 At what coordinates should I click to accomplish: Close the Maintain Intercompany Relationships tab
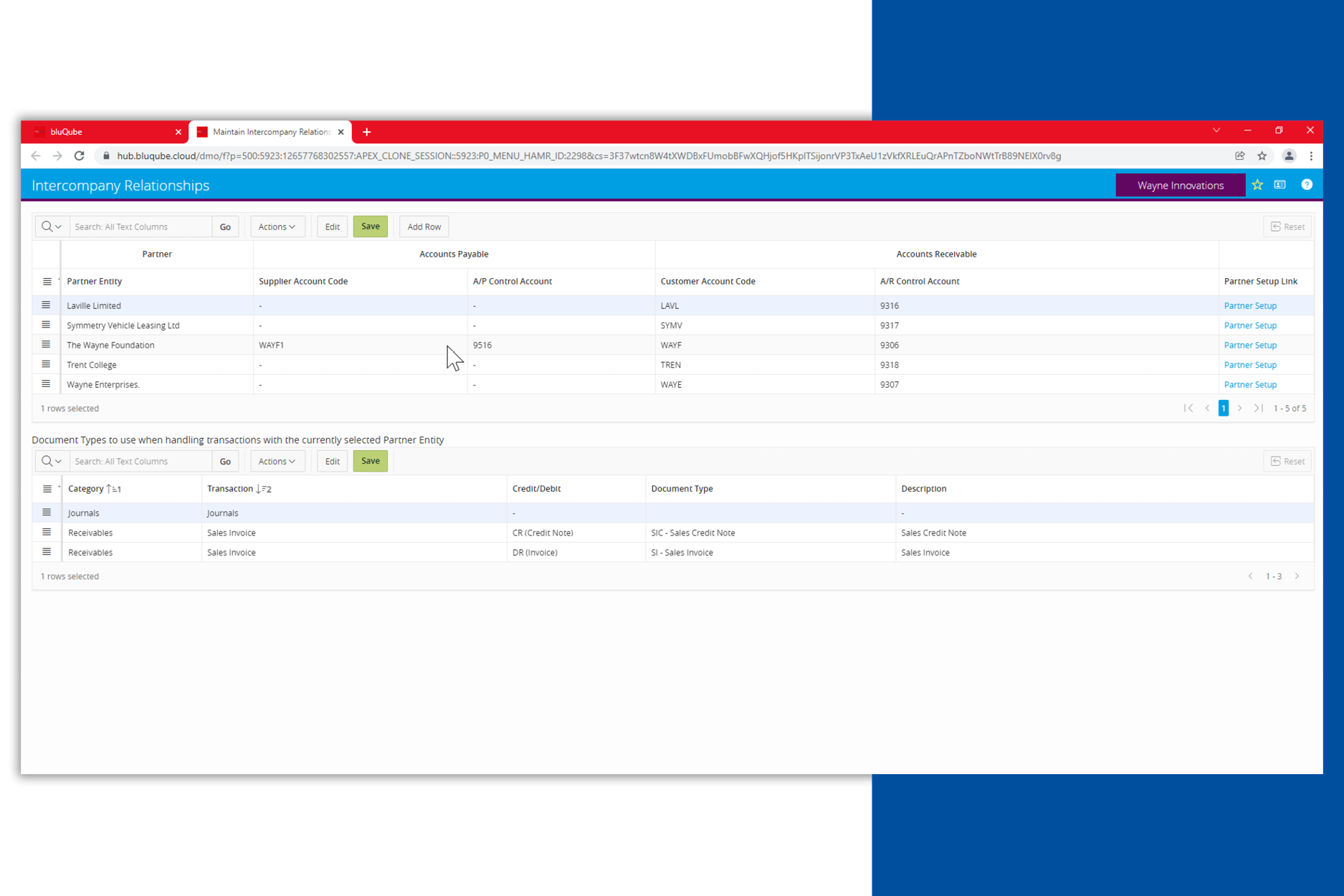341,132
